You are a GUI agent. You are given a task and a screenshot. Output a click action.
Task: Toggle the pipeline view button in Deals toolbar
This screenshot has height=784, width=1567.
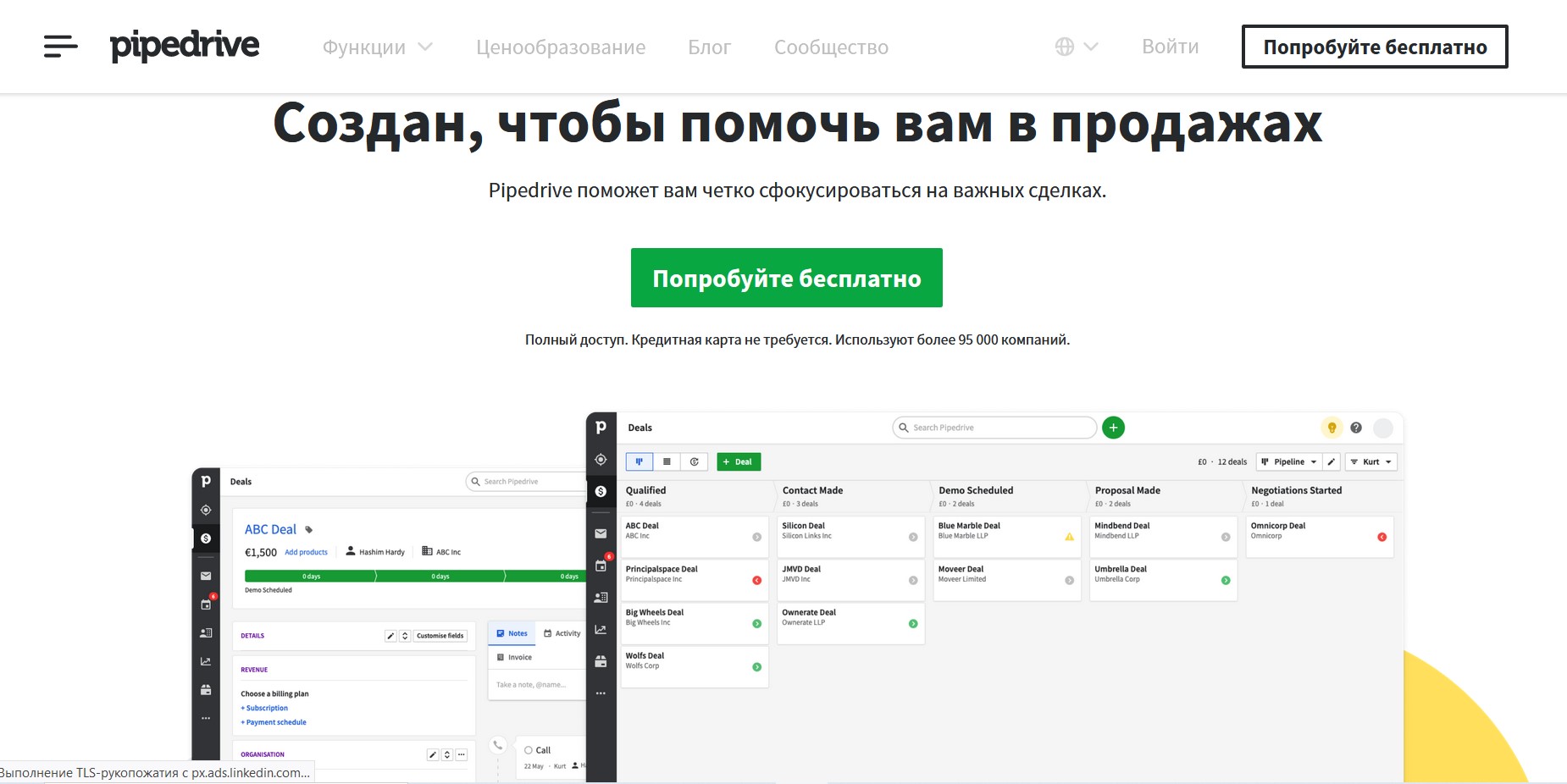[640, 461]
